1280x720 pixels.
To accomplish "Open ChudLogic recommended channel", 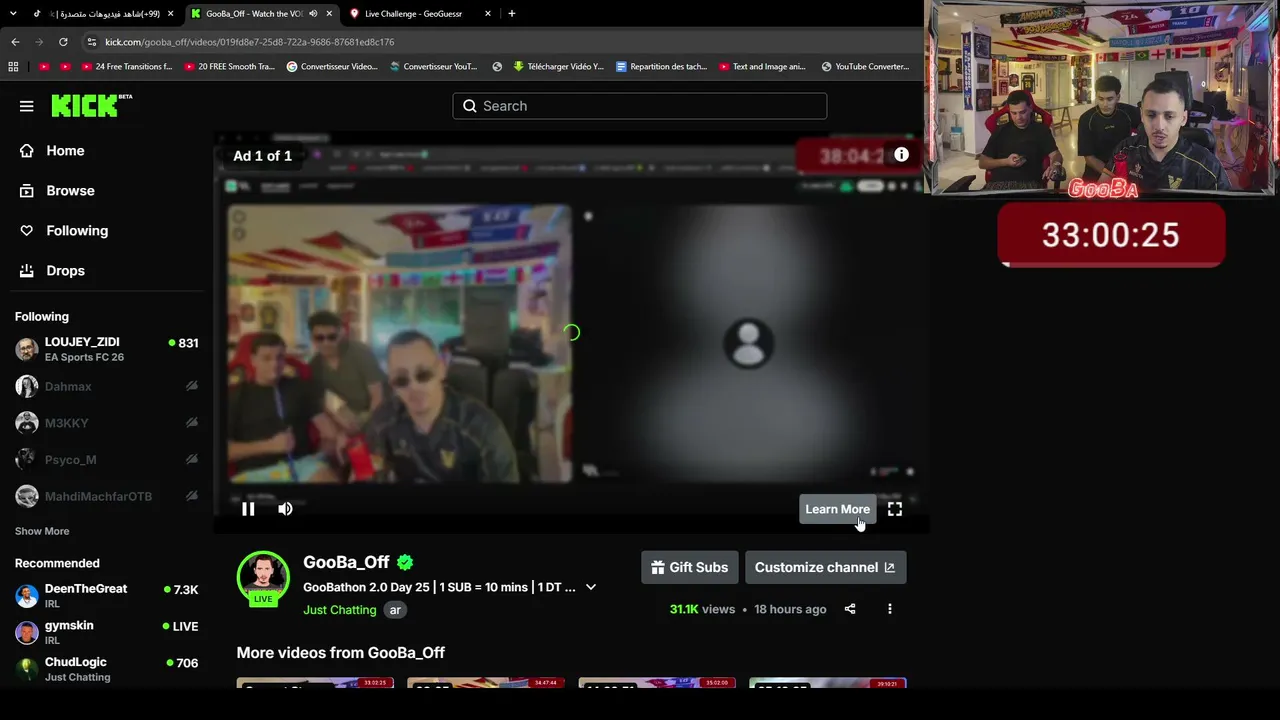I will point(107,669).
